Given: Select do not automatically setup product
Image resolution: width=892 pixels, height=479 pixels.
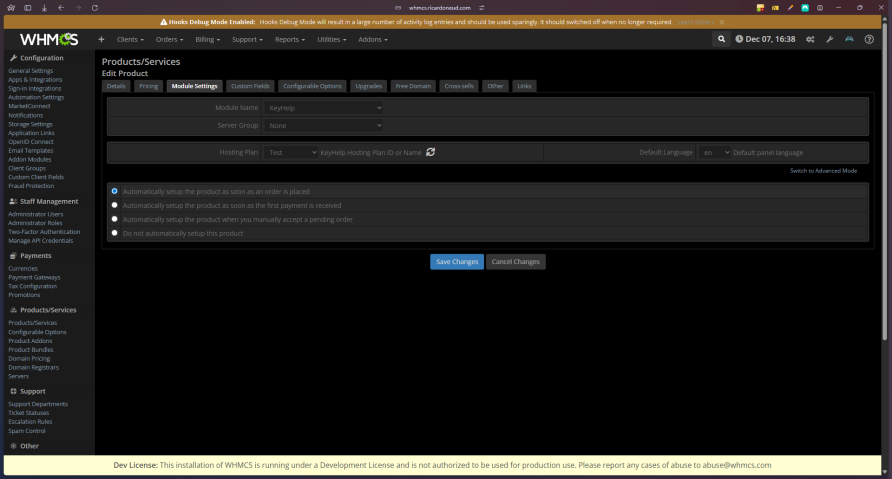Looking at the screenshot, I should click(x=114, y=233).
